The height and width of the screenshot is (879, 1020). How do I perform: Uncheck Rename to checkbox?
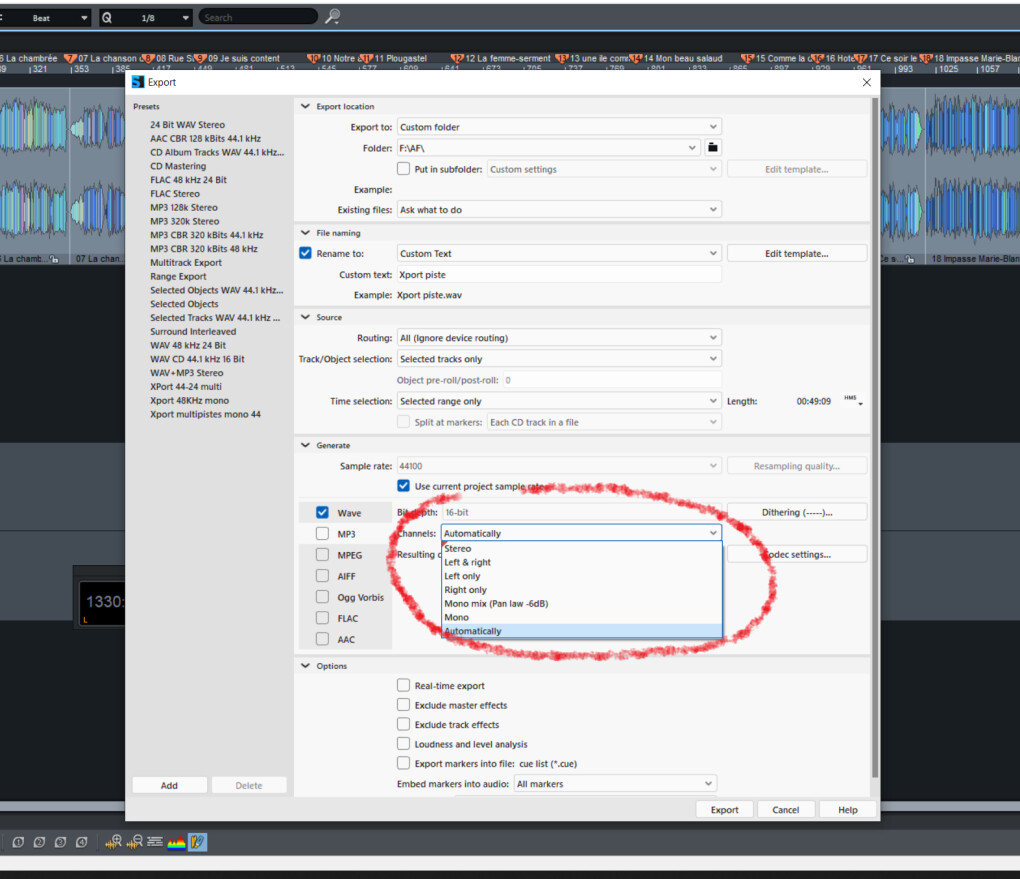click(x=305, y=253)
